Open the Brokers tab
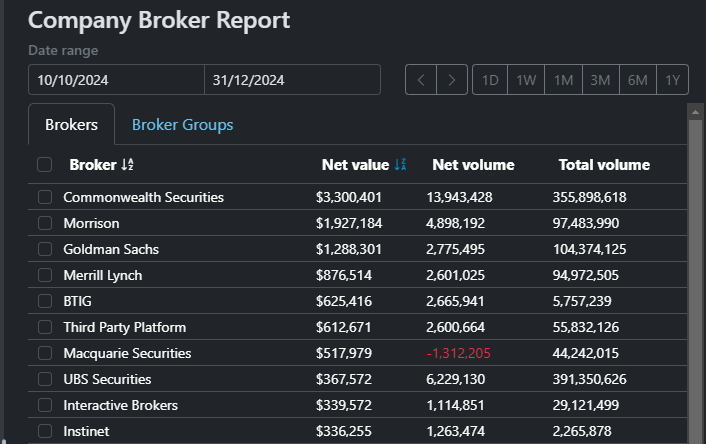The width and height of the screenshot is (706, 444). pyautogui.click(x=71, y=125)
